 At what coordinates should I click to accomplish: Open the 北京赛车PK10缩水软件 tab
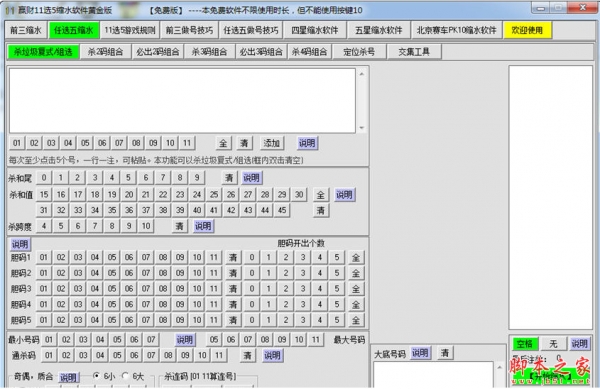click(x=456, y=30)
